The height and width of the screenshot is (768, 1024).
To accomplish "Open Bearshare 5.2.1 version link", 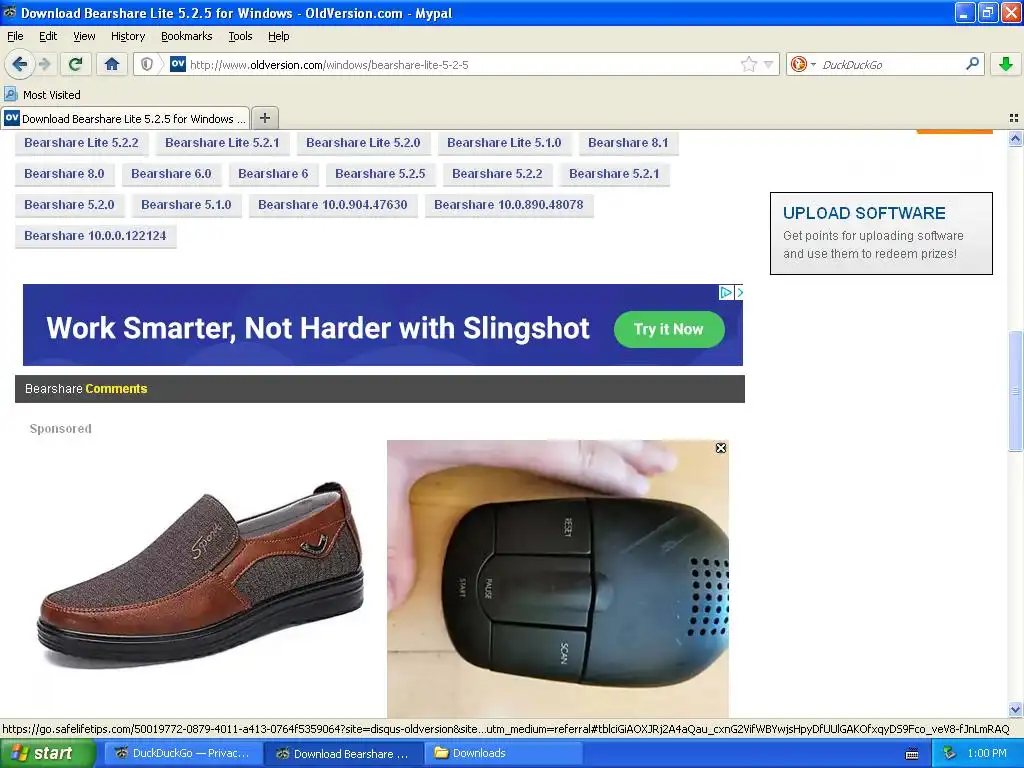I will (614, 174).
